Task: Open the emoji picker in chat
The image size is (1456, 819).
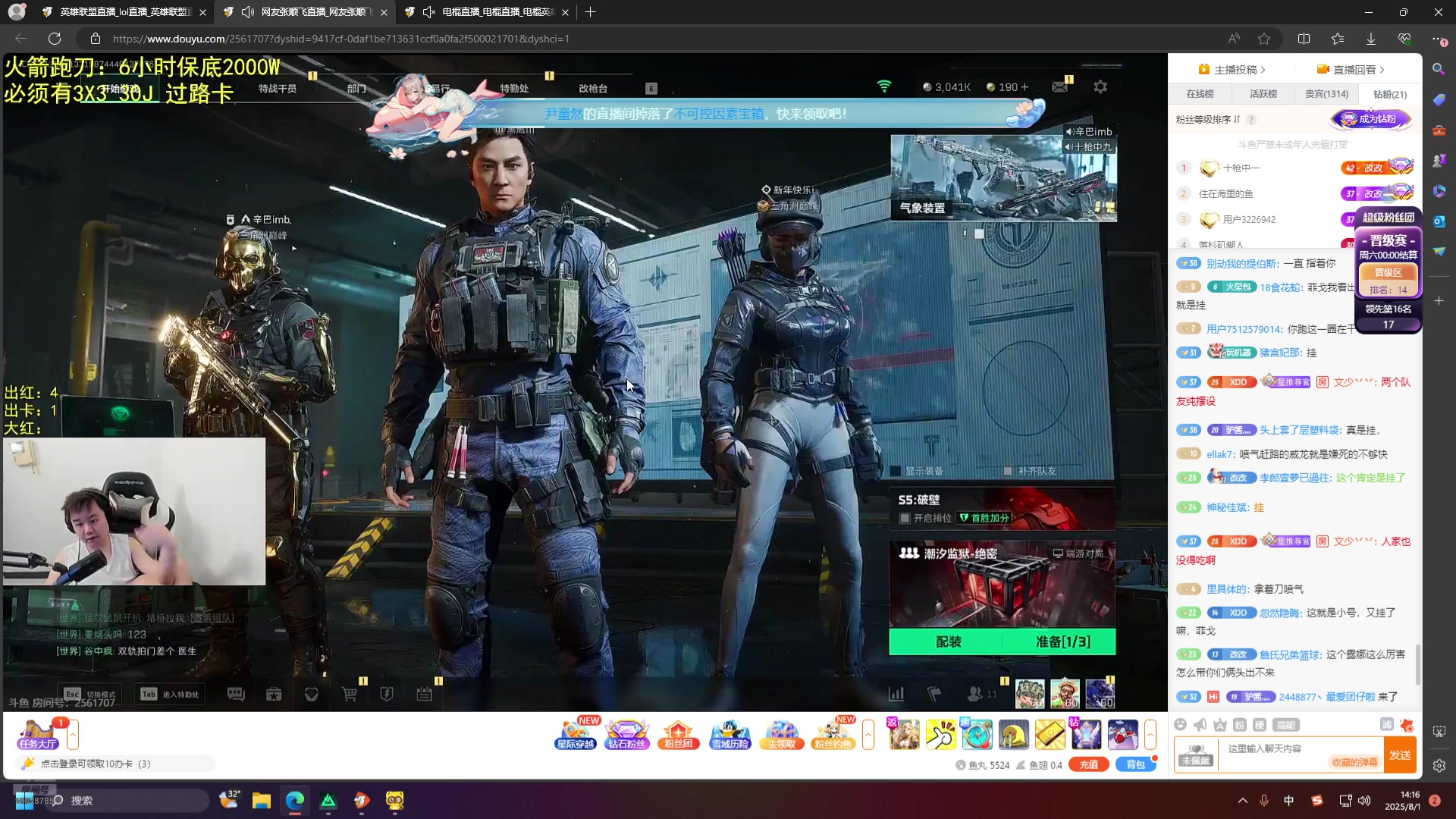Action: pos(1180,724)
